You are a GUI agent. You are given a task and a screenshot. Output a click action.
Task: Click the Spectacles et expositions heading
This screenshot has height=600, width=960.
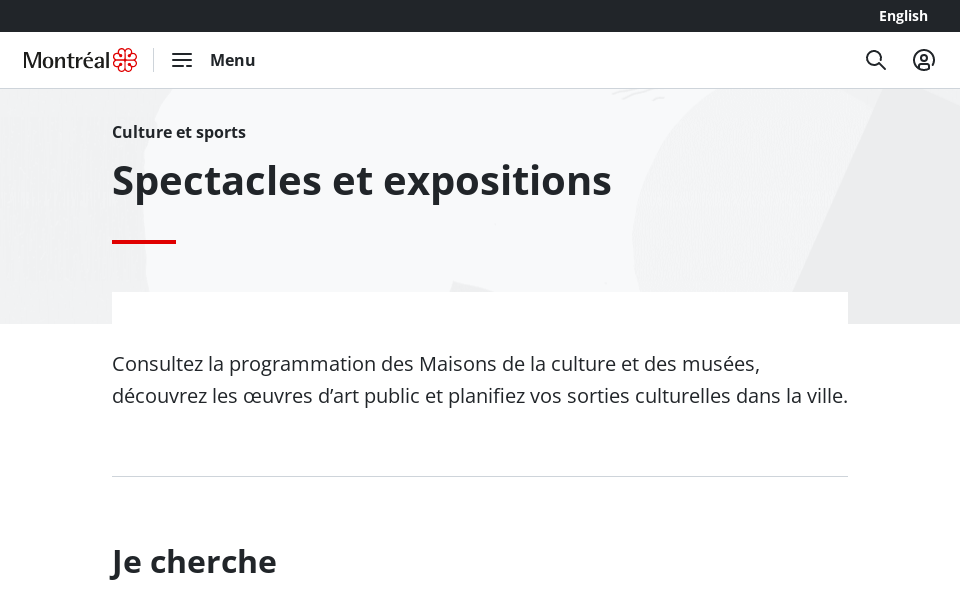pyautogui.click(x=362, y=180)
